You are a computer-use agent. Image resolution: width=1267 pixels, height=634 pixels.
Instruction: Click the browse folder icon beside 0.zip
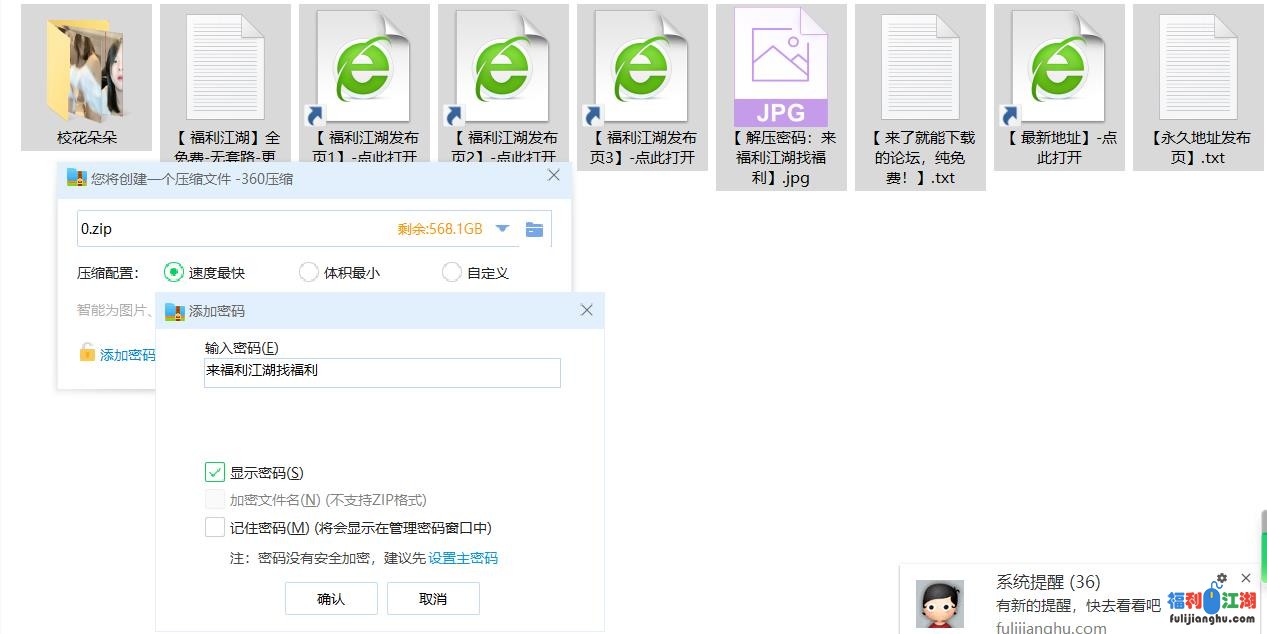click(x=535, y=229)
